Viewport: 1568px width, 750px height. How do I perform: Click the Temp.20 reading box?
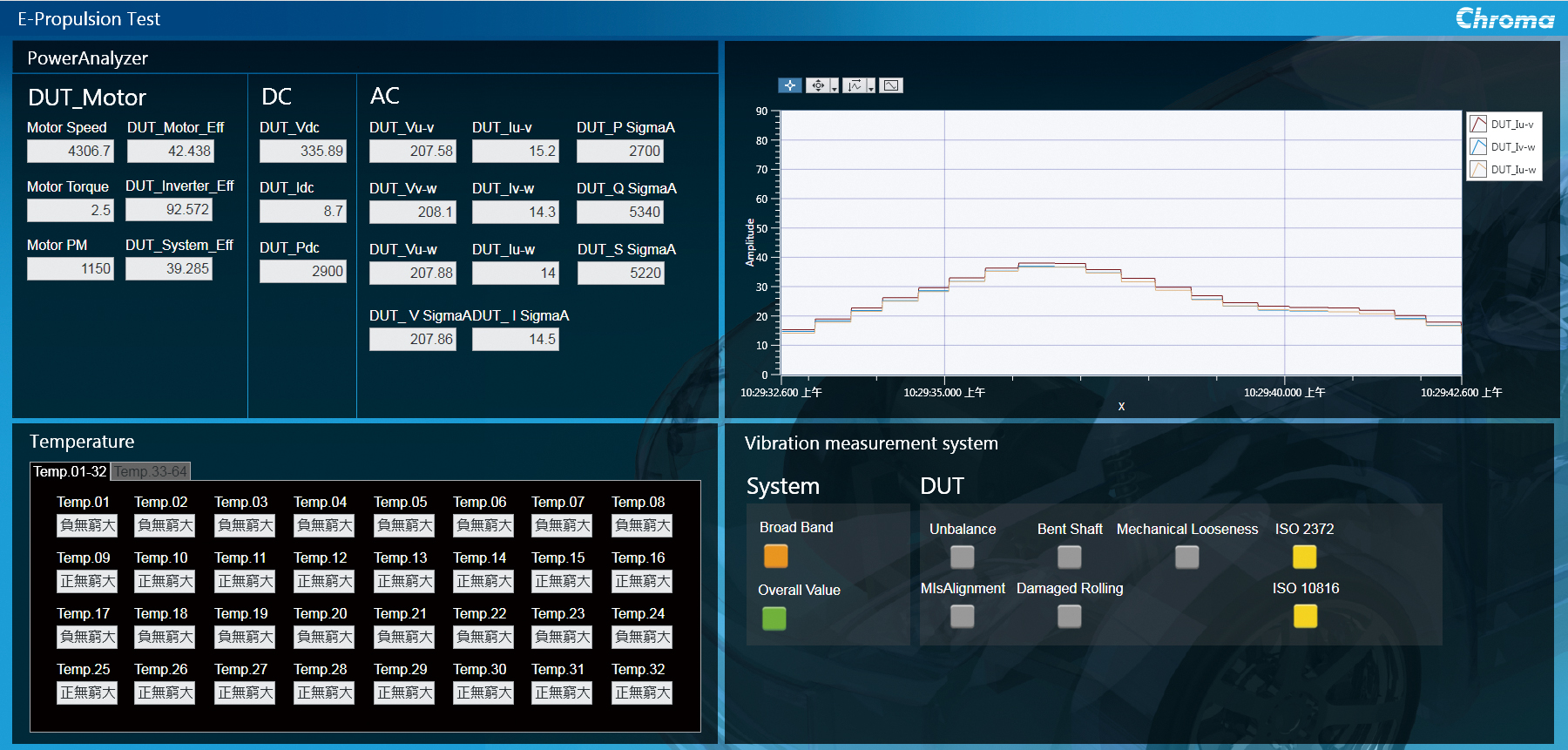pyautogui.click(x=324, y=637)
